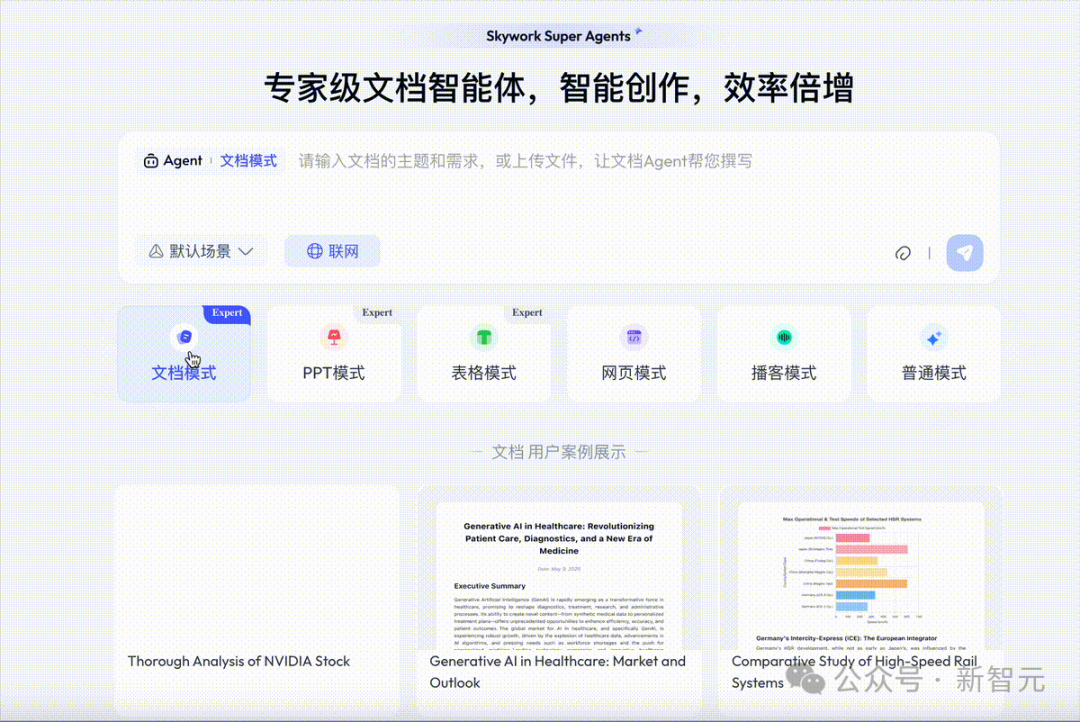The image size is (1080, 722).
Task: Switch to 文档模式 next to Agent label
Action: click(248, 160)
